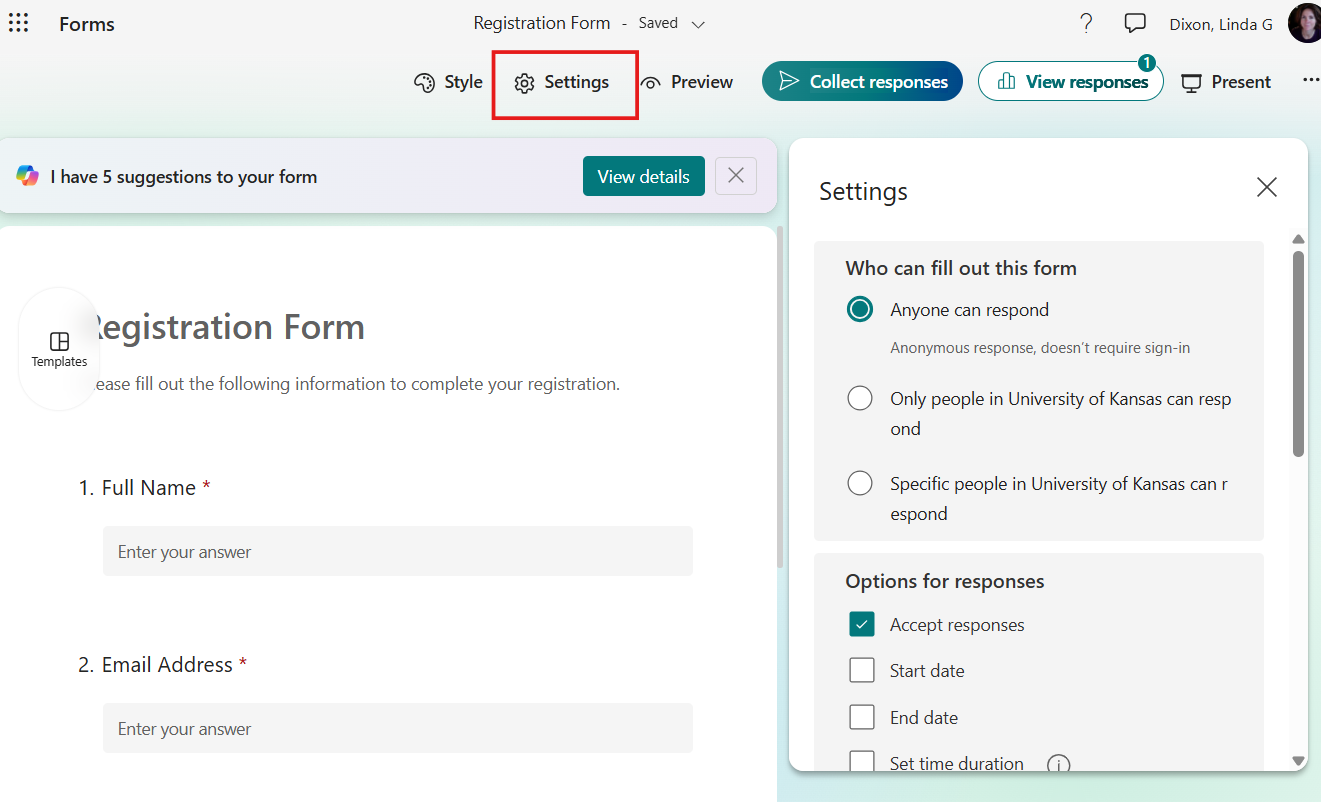Click the info icon beside Set time duration

1058,765
